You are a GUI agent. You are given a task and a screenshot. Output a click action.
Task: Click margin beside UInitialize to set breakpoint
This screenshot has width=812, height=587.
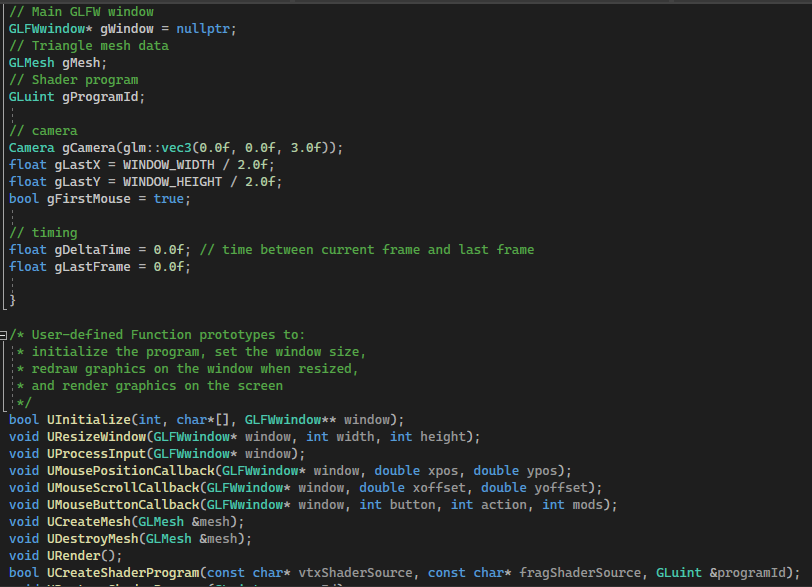click(x=6, y=419)
